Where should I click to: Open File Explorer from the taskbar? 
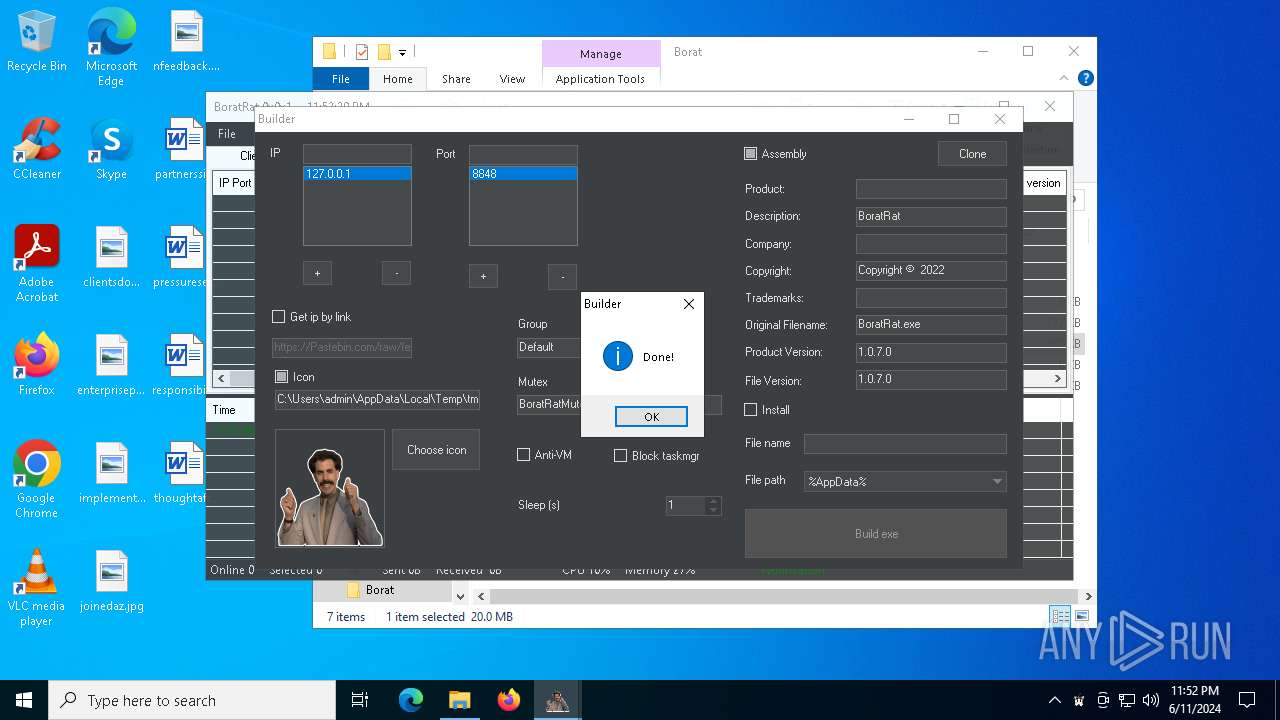click(x=459, y=700)
